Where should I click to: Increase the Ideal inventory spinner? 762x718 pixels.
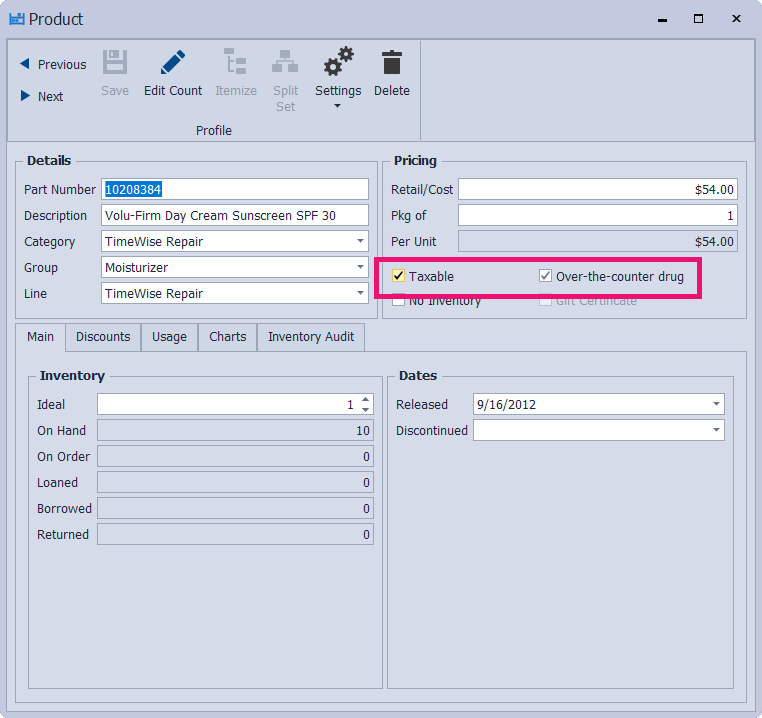pyautogui.click(x=365, y=399)
